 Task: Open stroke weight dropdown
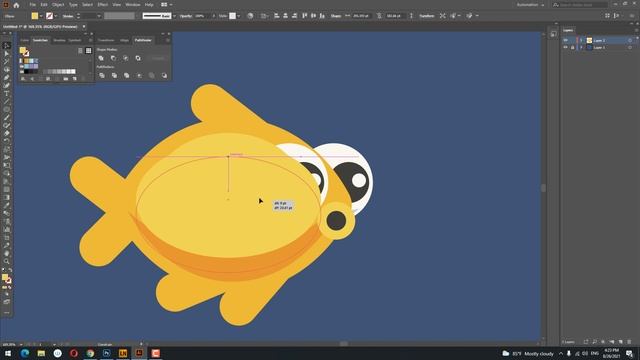tap(98, 16)
